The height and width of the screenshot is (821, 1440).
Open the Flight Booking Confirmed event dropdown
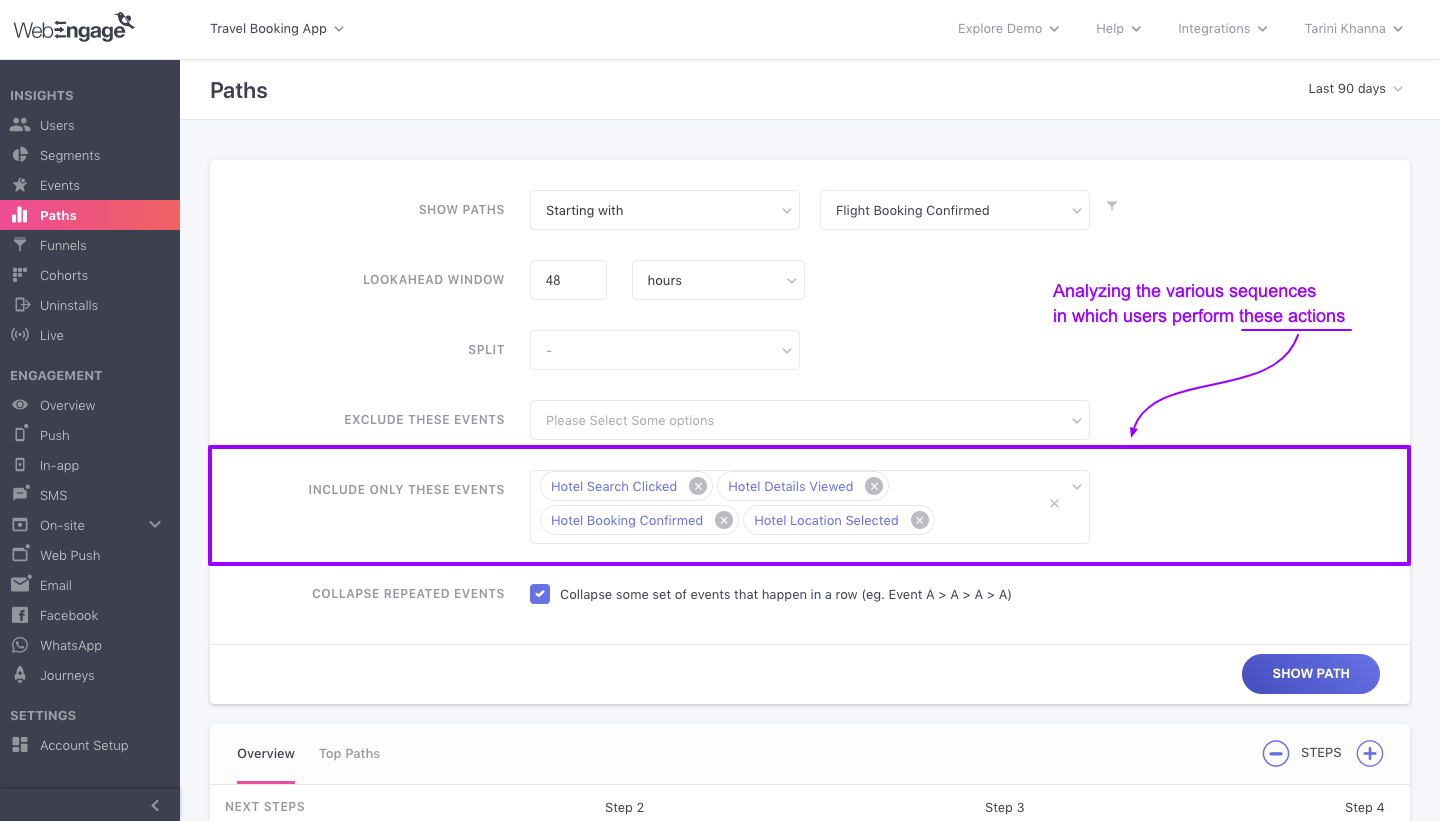[x=955, y=210]
